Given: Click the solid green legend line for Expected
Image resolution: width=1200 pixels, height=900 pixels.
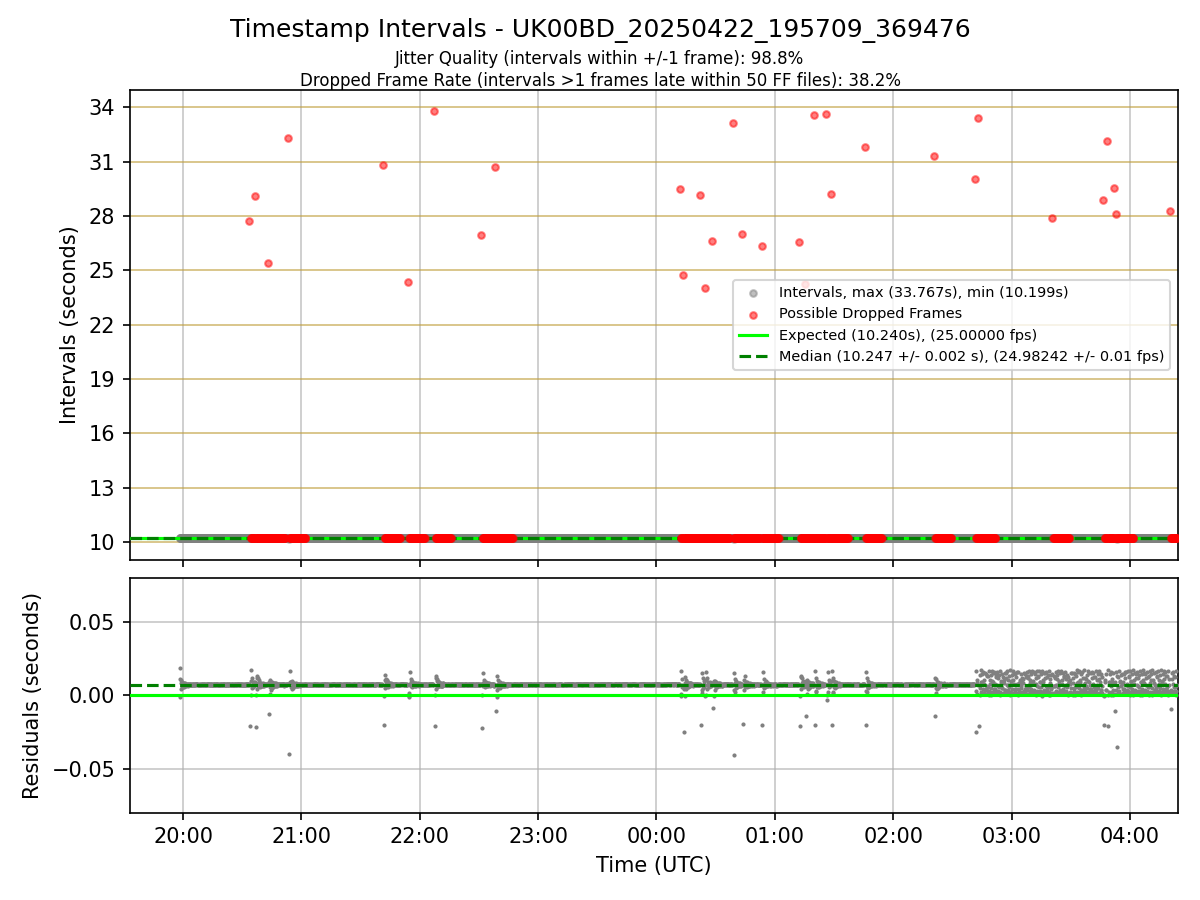Looking at the screenshot, I should click(x=753, y=335).
